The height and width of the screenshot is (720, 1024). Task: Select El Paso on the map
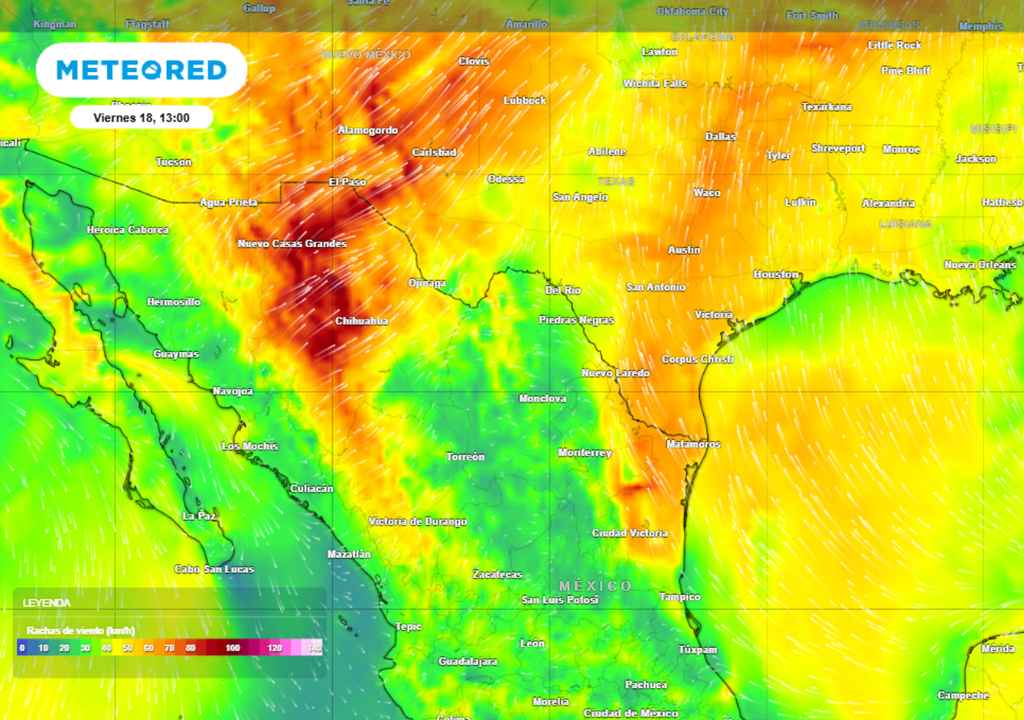click(x=347, y=182)
